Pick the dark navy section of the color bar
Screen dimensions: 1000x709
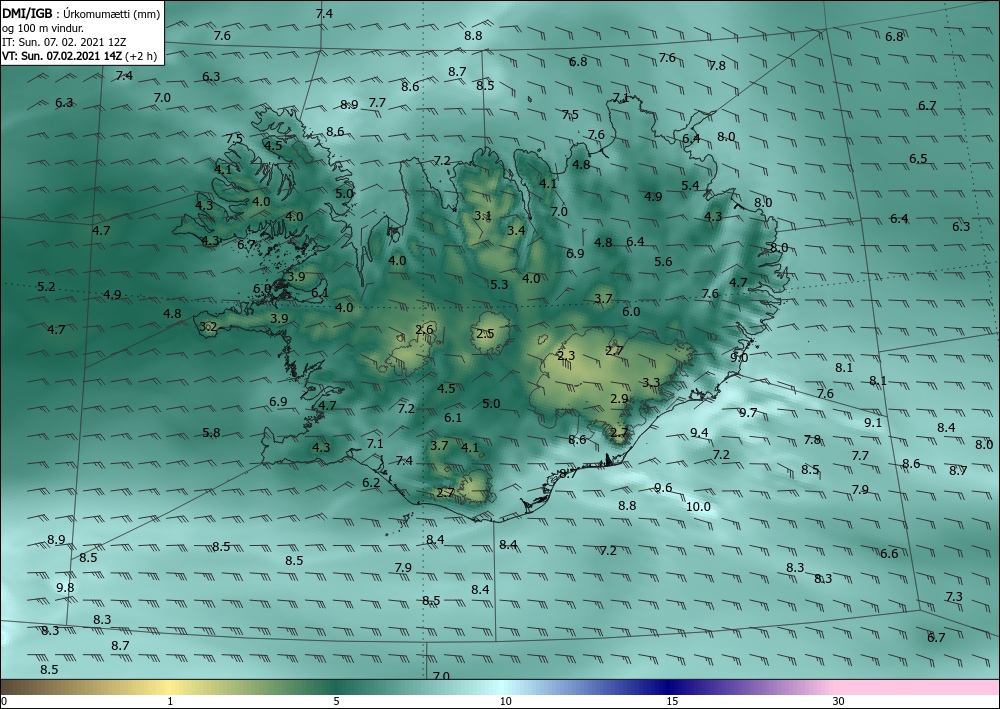click(x=670, y=687)
